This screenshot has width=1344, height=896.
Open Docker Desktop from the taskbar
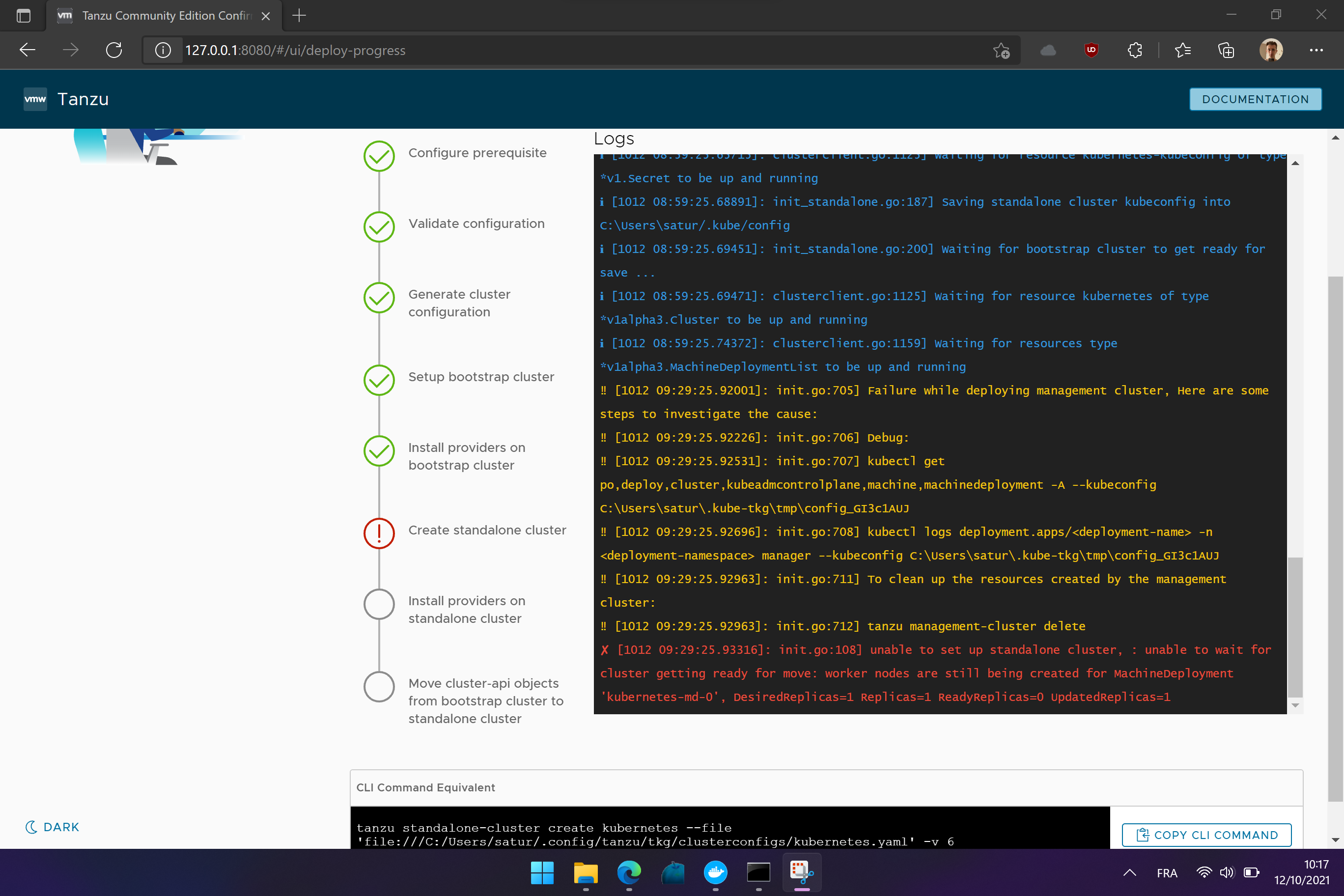click(x=715, y=872)
